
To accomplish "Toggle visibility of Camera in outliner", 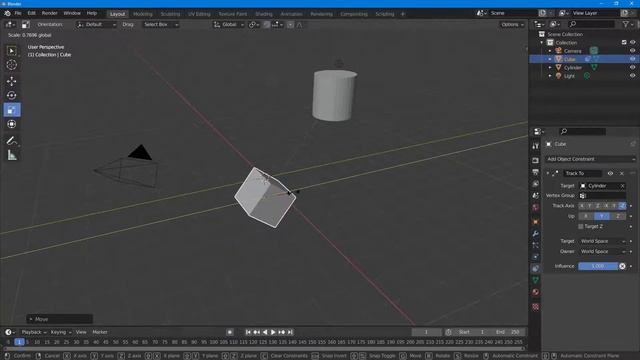I will pyautogui.click(x=632, y=51).
